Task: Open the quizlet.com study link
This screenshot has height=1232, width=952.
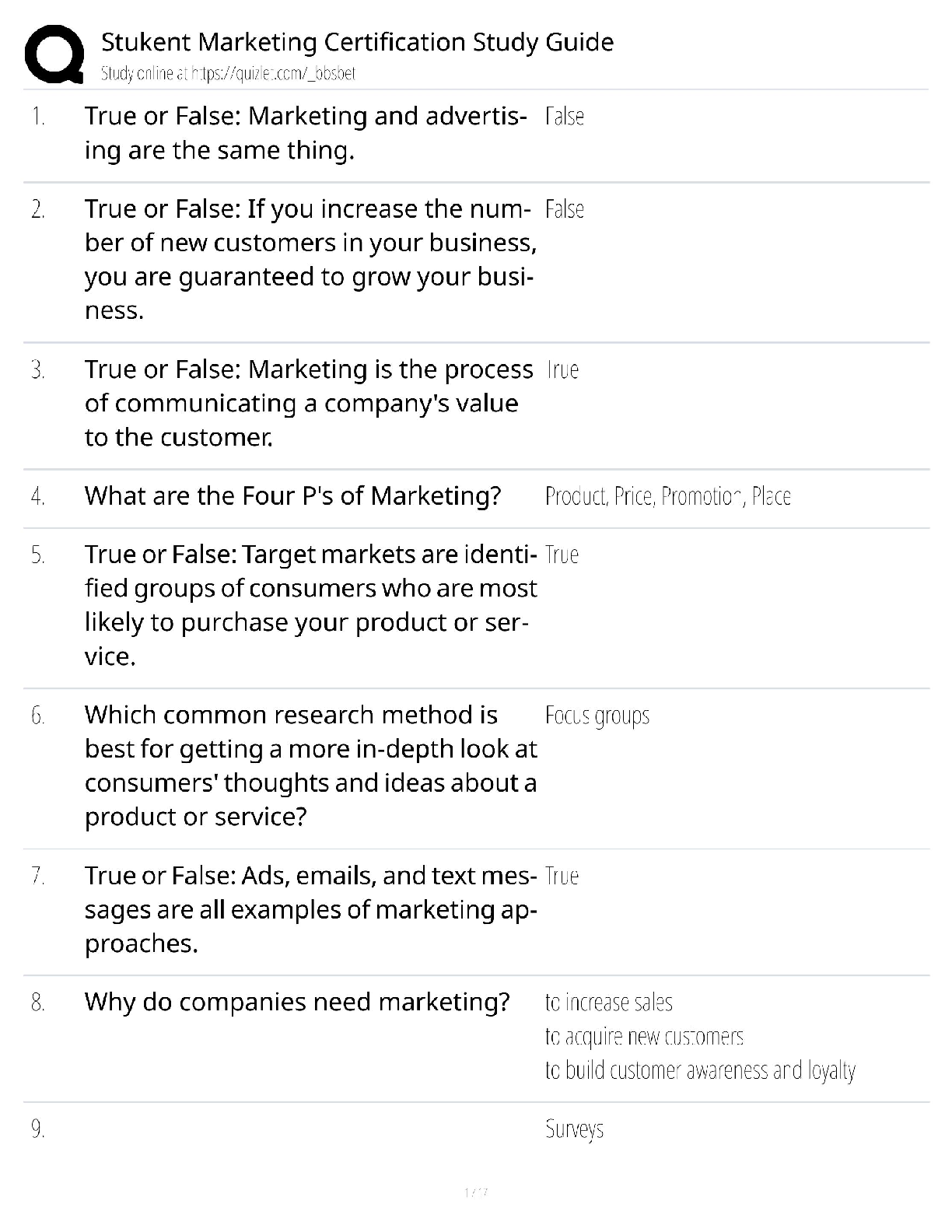Action: click(x=228, y=74)
